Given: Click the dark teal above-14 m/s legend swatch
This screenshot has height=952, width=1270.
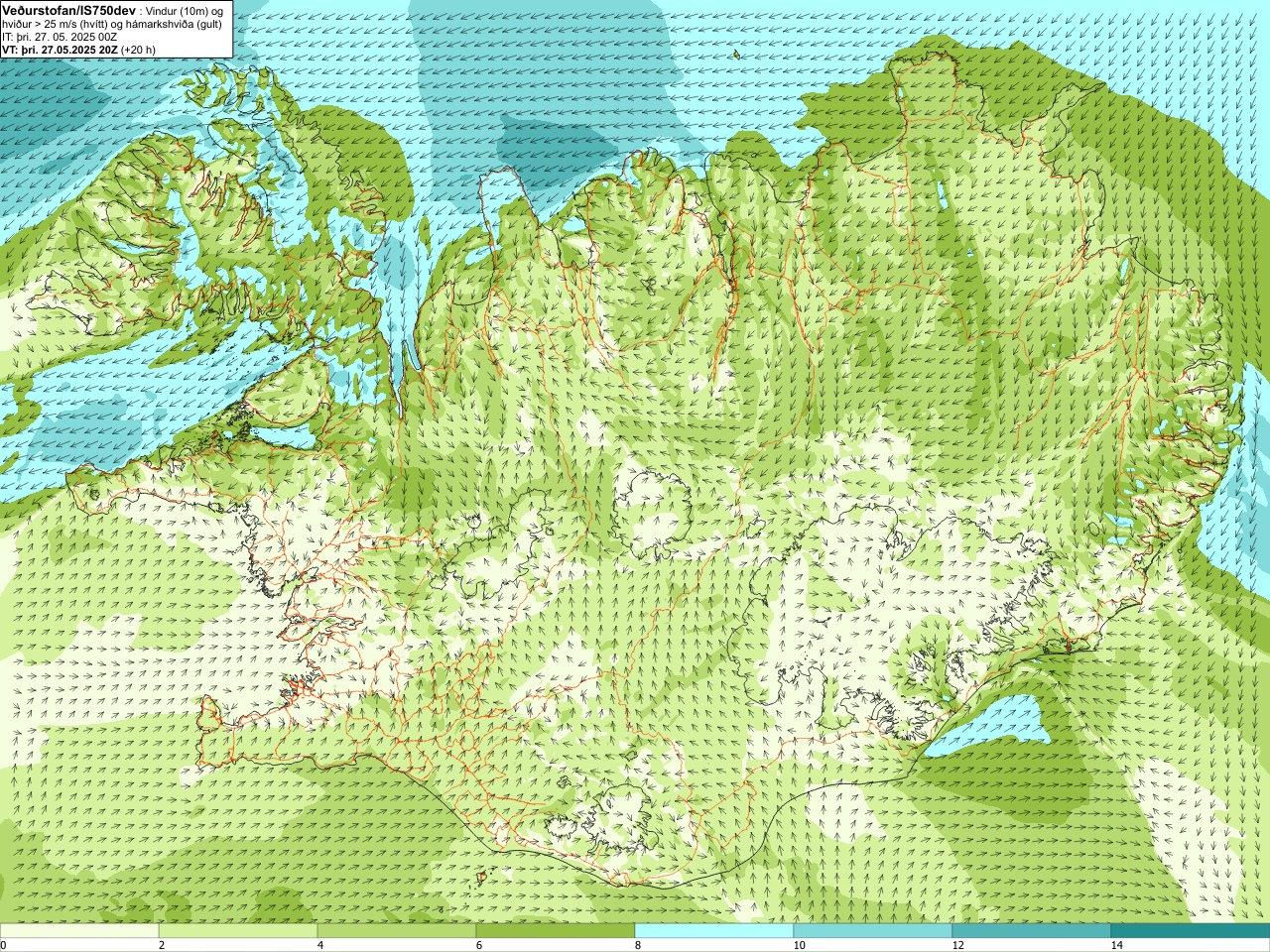Looking at the screenshot, I should pos(1191,931).
